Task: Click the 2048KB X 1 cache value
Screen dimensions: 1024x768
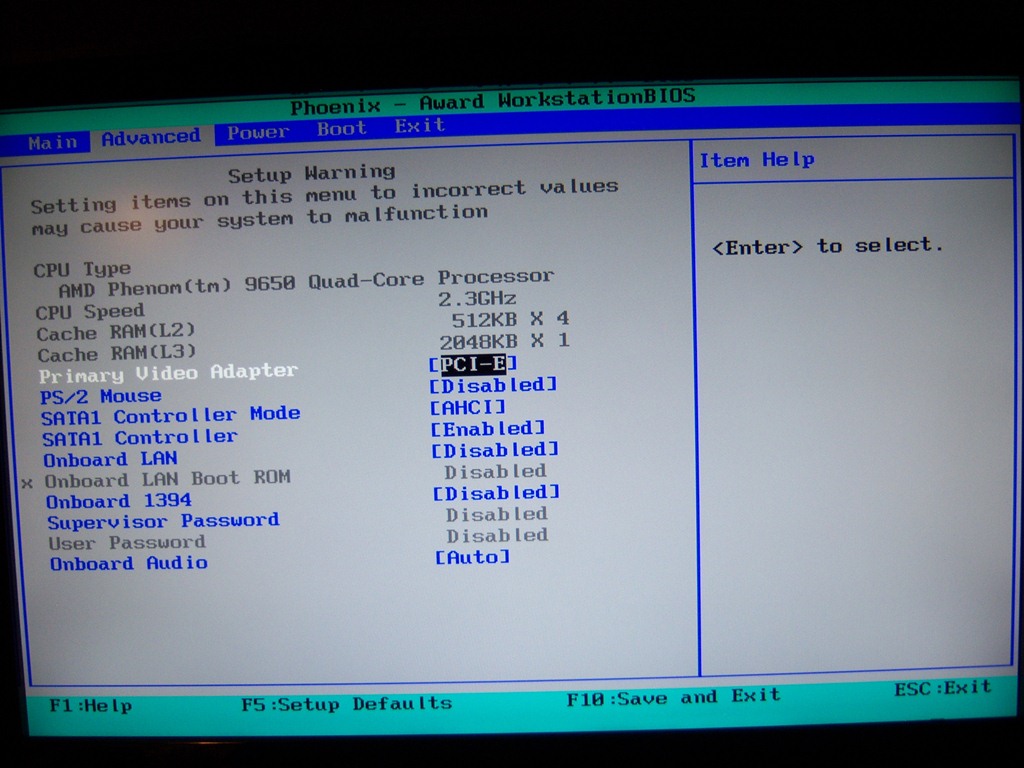Action: click(x=505, y=341)
